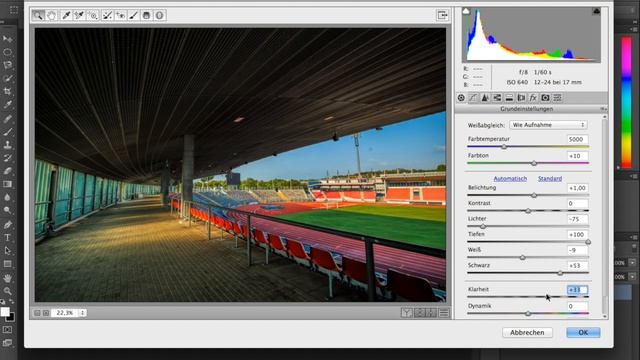Open the Split Toning panel tab
This screenshot has height=360, width=640.
point(509,98)
